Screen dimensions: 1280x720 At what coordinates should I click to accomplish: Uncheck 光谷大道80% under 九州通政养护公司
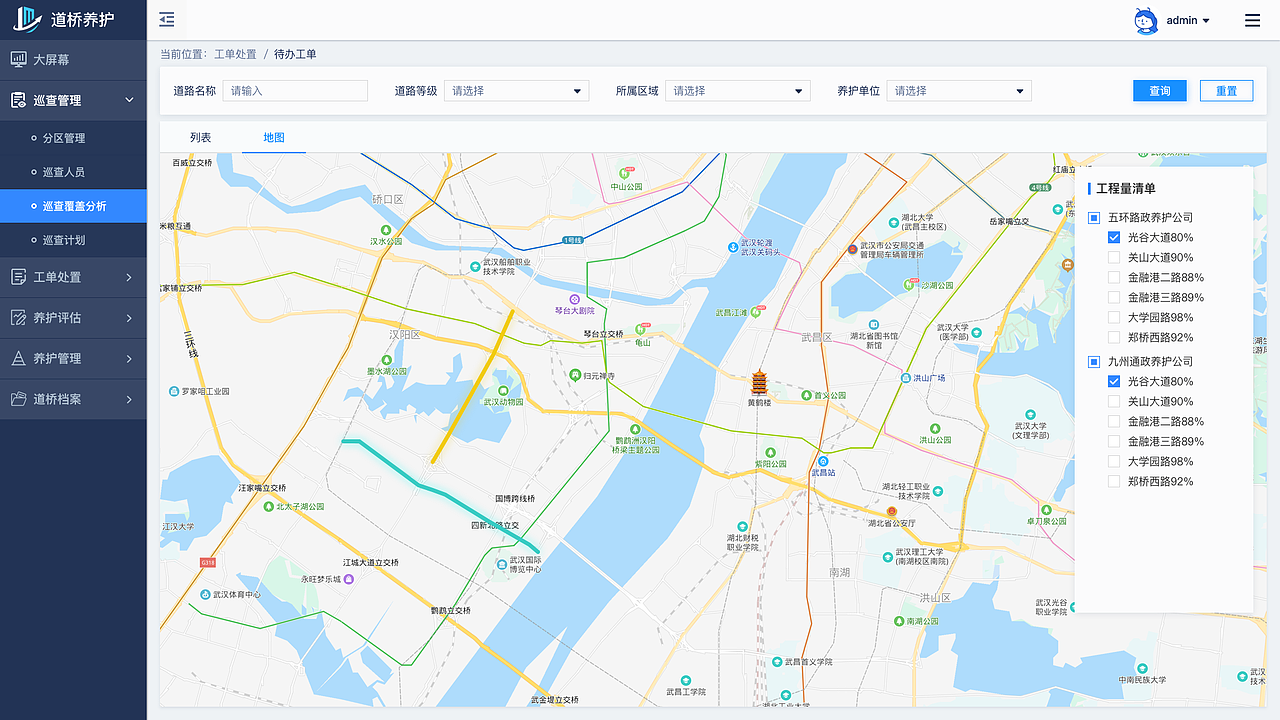click(1114, 381)
